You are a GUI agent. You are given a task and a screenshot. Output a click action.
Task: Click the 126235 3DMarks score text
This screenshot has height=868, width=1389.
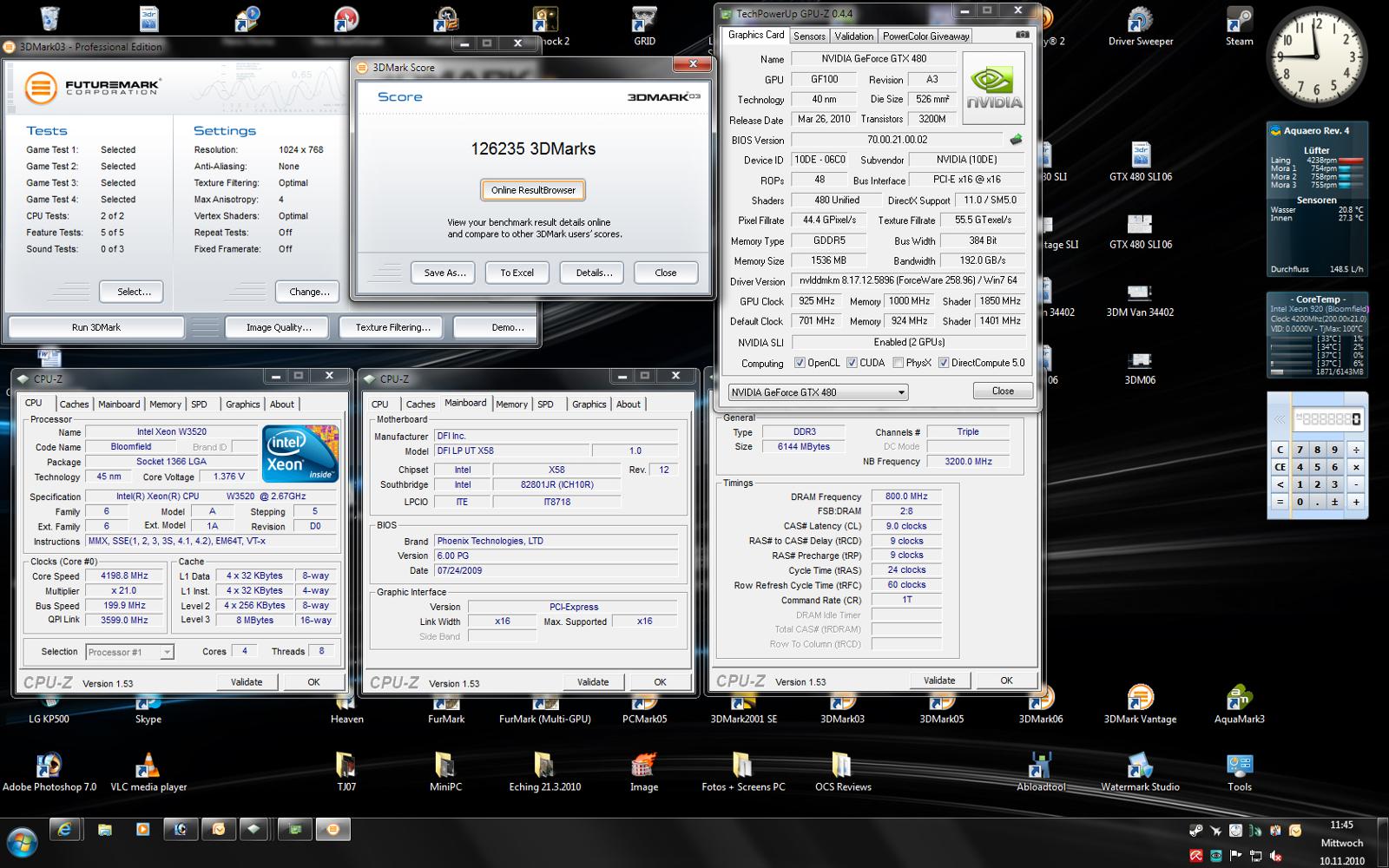[x=533, y=148]
